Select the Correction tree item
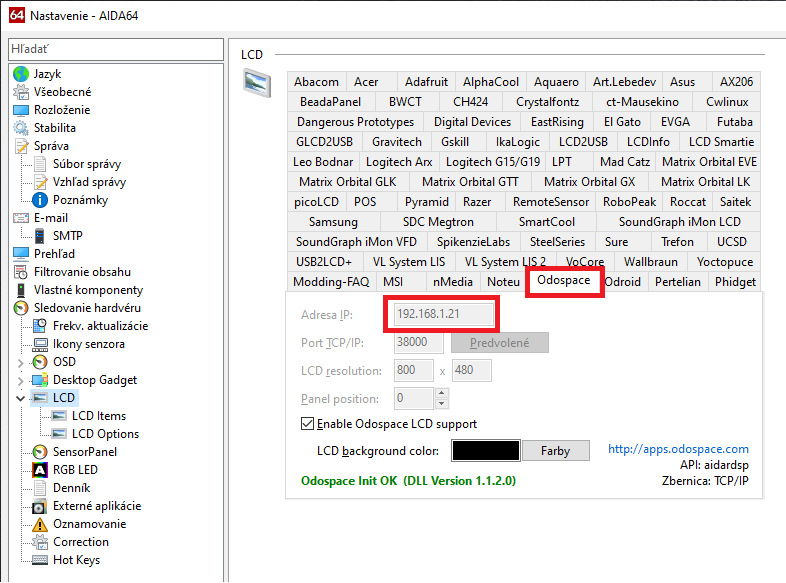786x583 pixels. point(81,542)
